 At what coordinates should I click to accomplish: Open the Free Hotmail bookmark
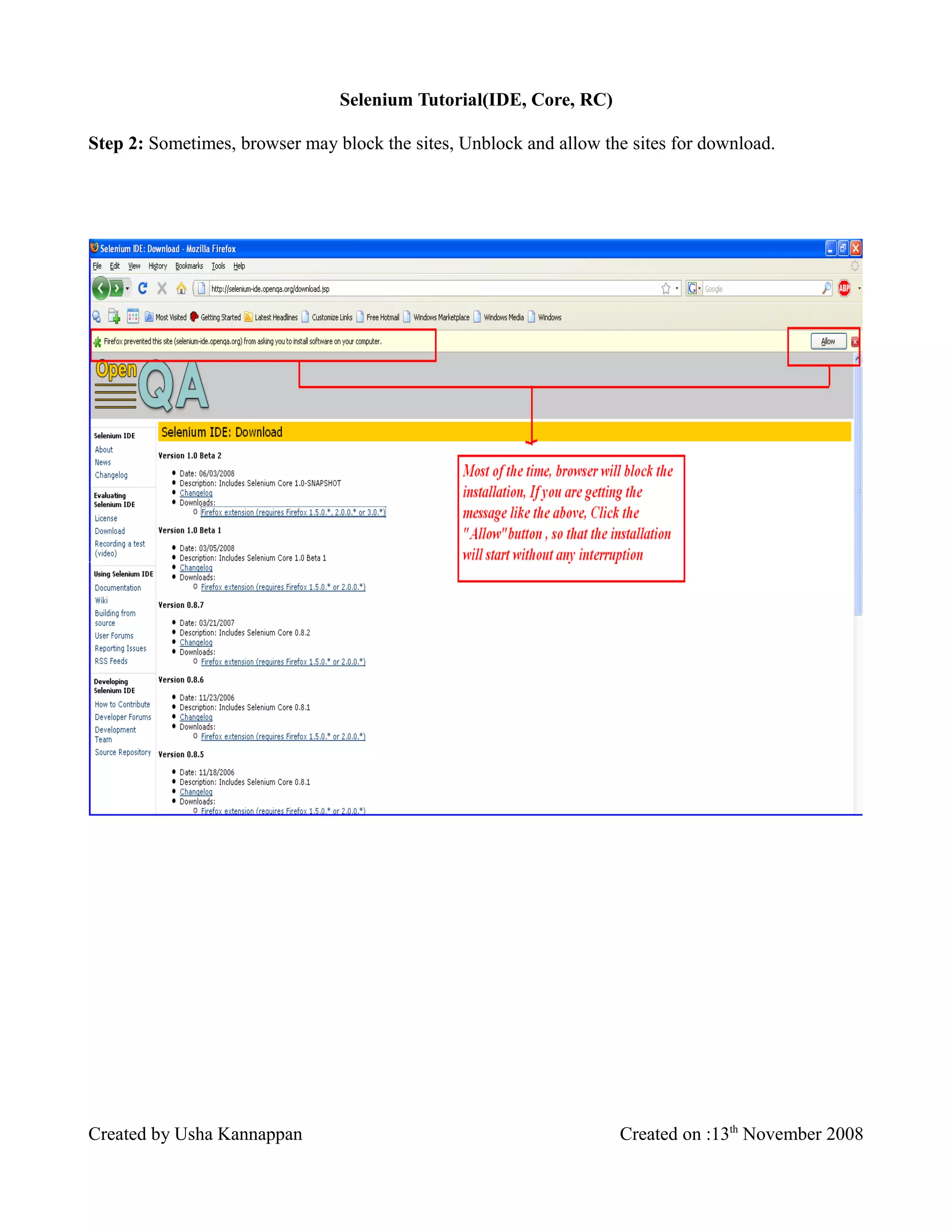point(378,317)
